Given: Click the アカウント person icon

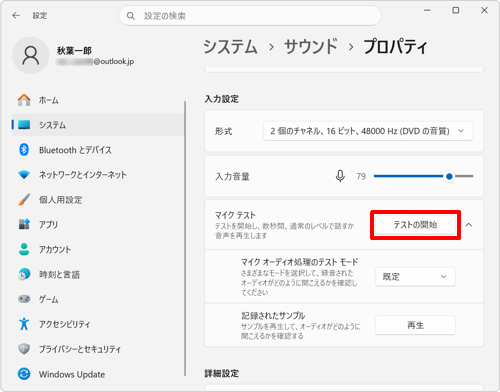Looking at the screenshot, I should [24, 249].
